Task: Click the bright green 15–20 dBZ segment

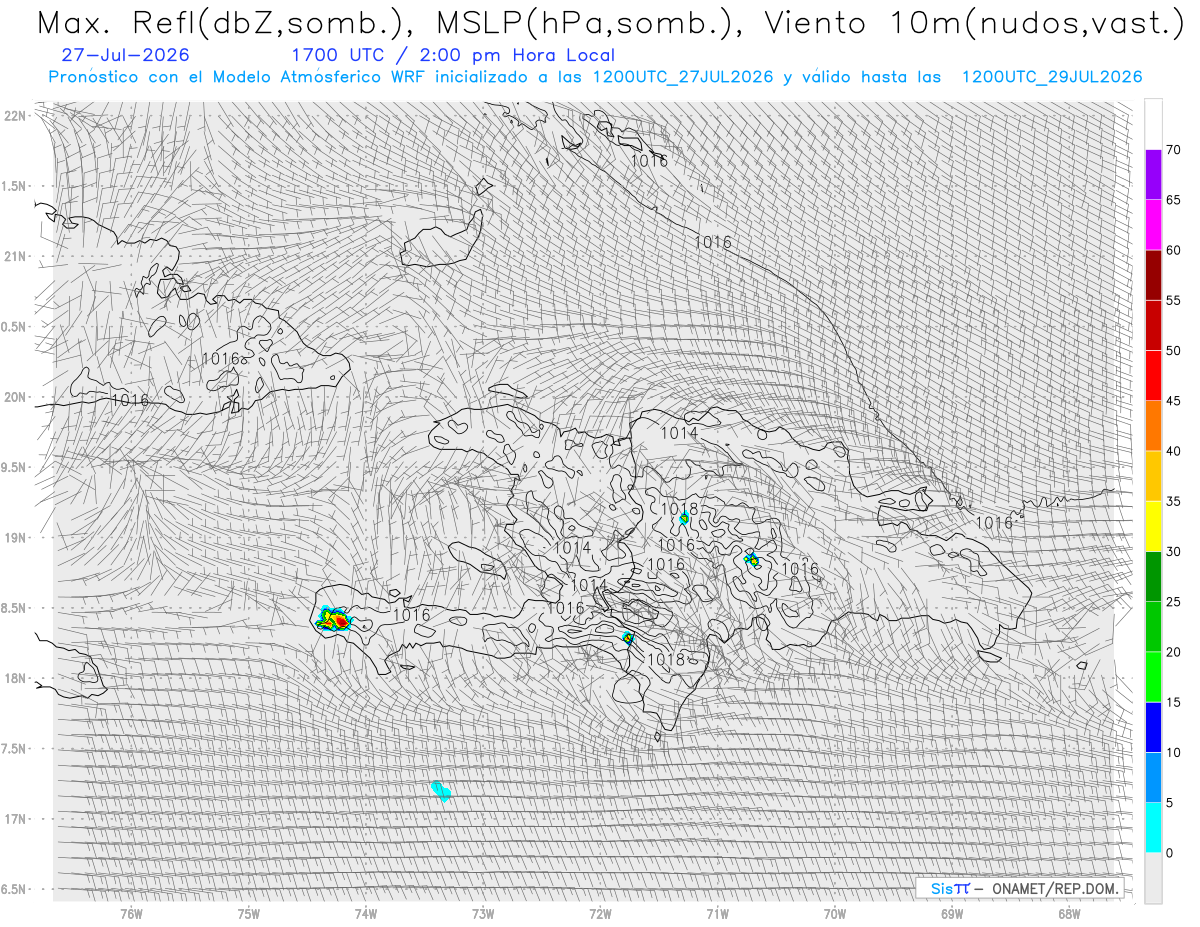Action: click(x=1153, y=677)
